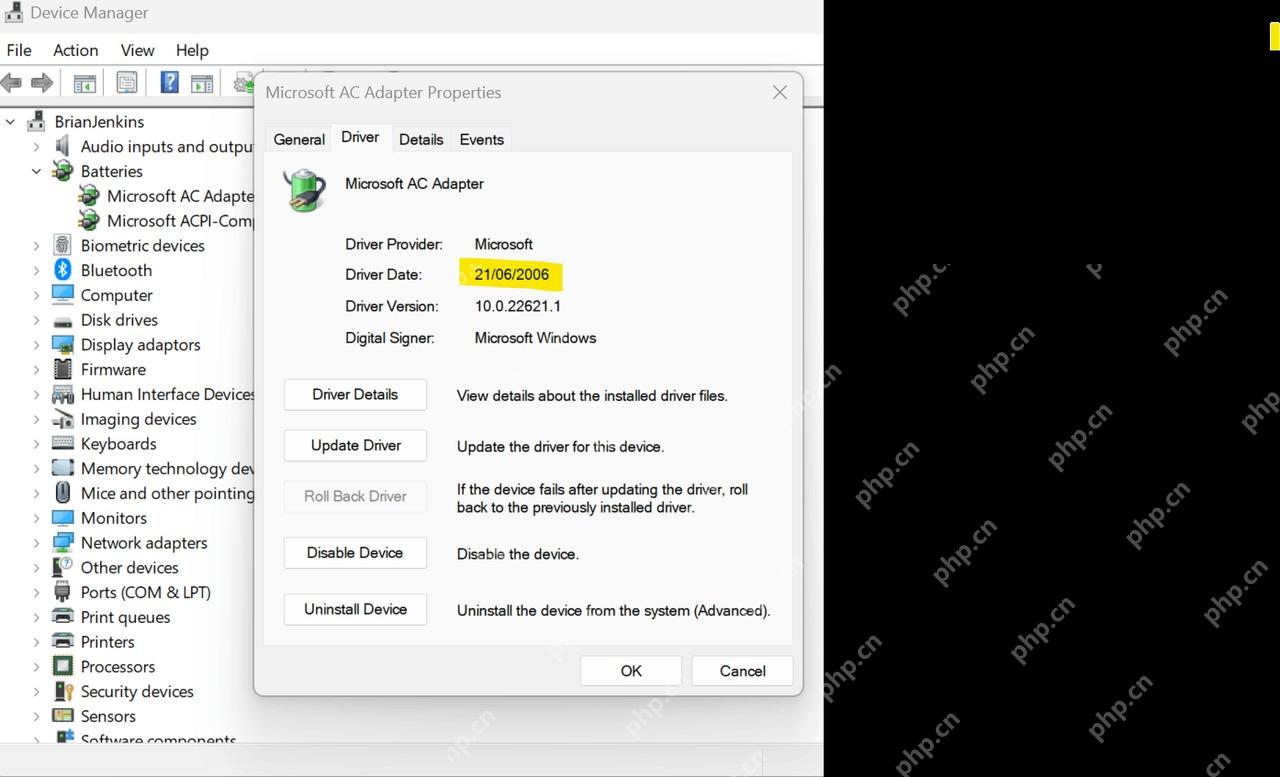The image size is (1280, 777).
Task: Click the Security devices icon
Action: point(63,691)
